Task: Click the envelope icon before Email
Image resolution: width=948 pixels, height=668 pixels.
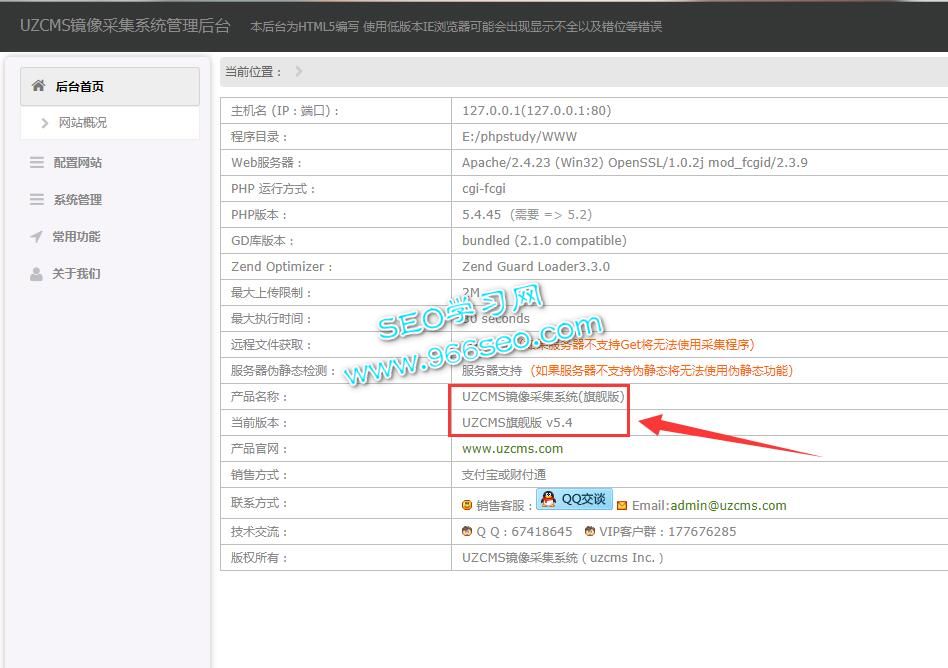Action: click(622, 505)
